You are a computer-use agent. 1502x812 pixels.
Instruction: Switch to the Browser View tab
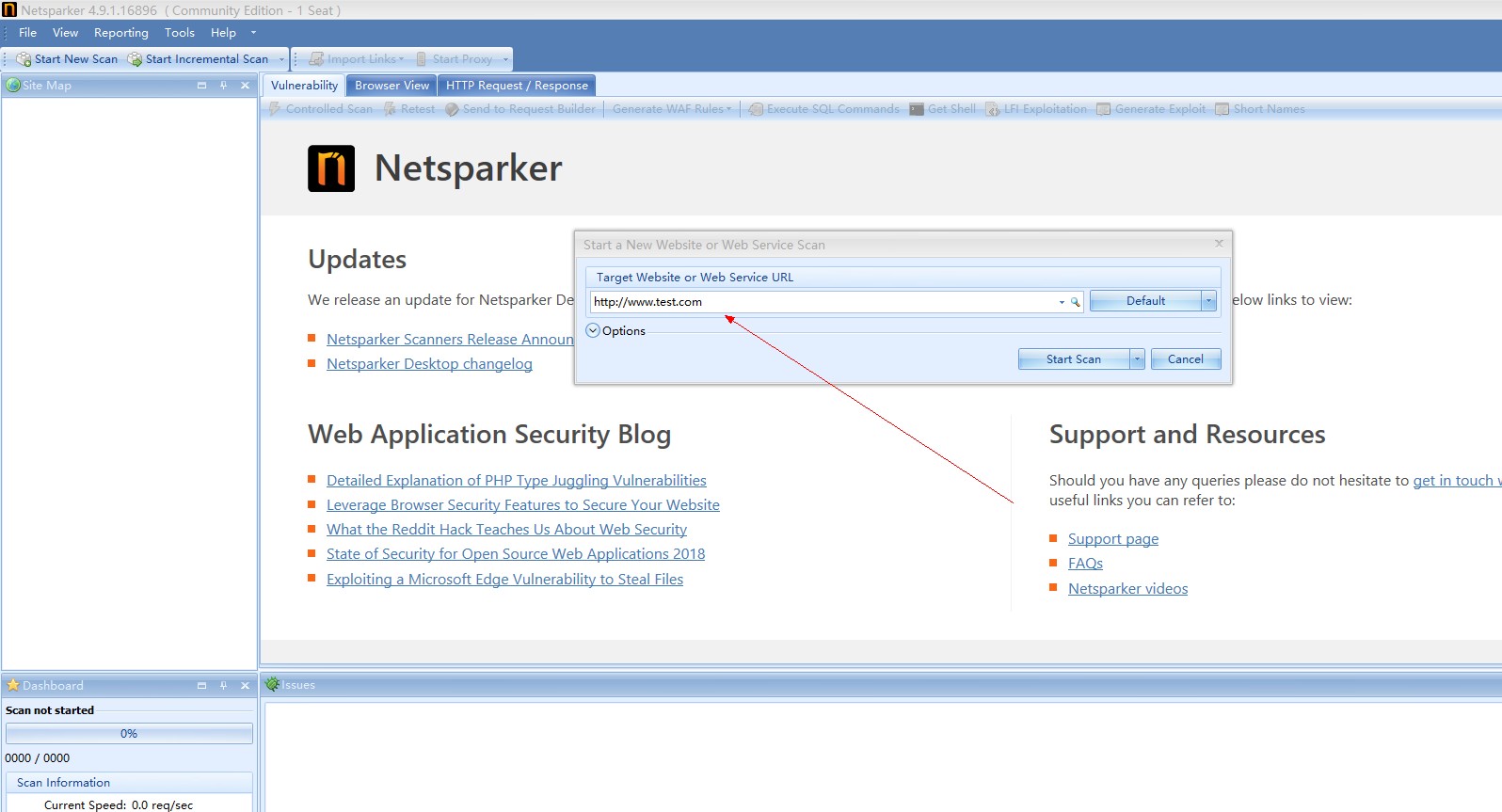[x=391, y=86]
